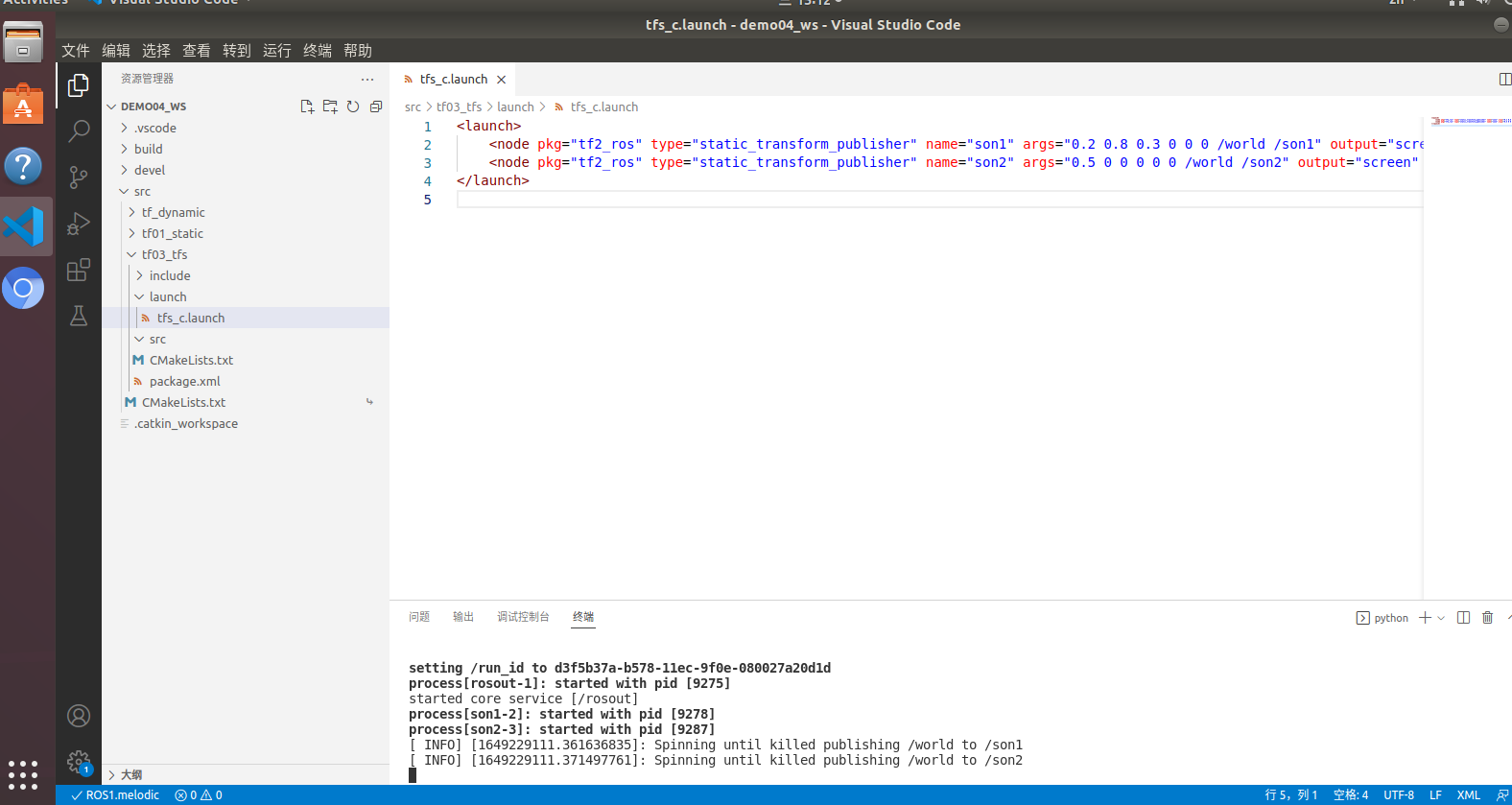
Task: Collapse the tf03_tfs folder
Action: 165,254
